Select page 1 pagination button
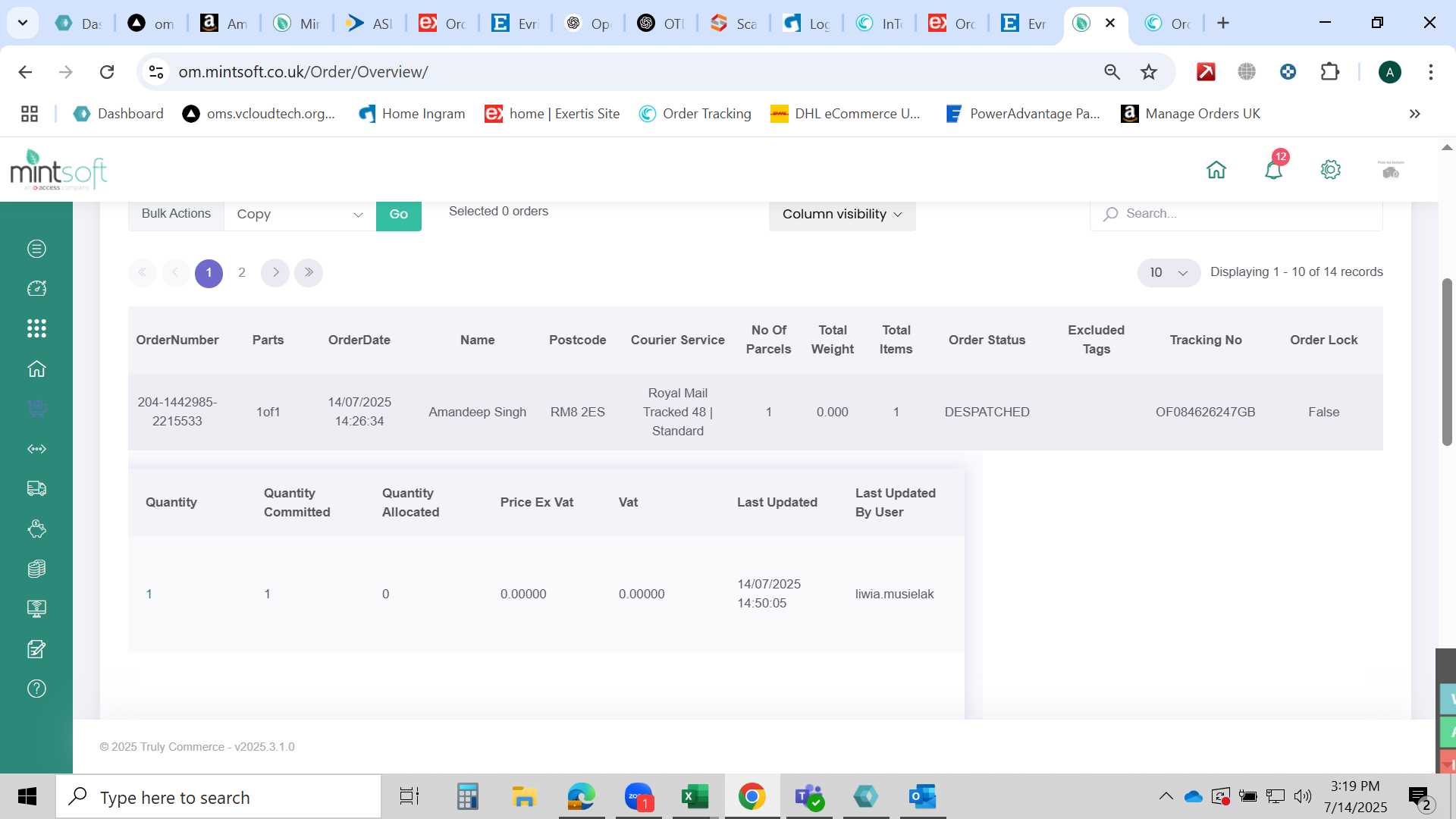This screenshot has width=1456, height=819. coord(209,273)
